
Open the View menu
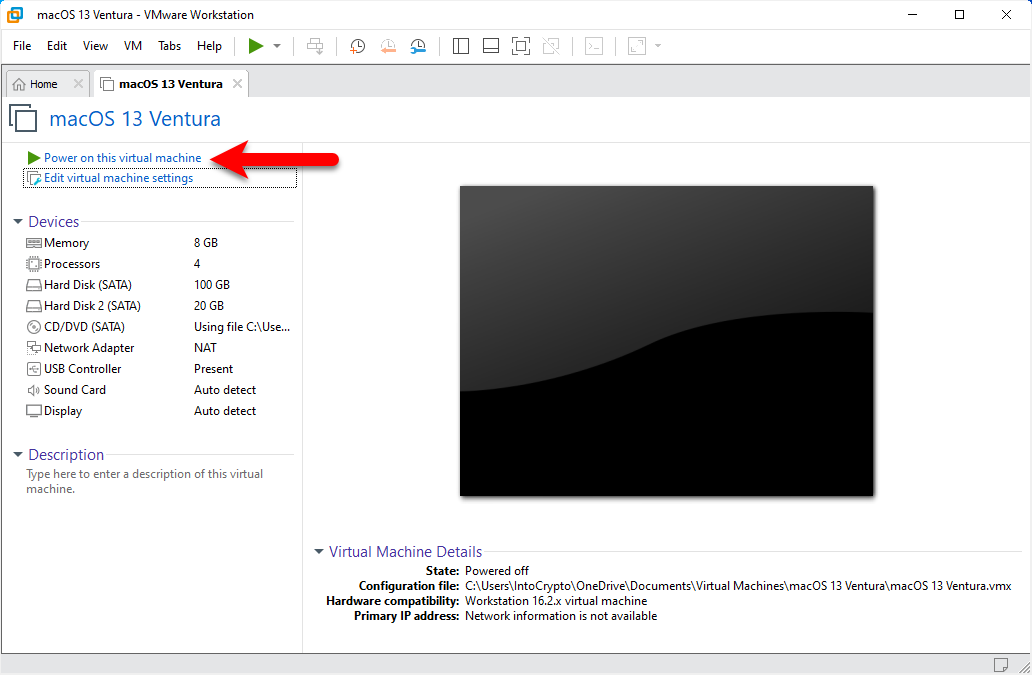click(95, 46)
